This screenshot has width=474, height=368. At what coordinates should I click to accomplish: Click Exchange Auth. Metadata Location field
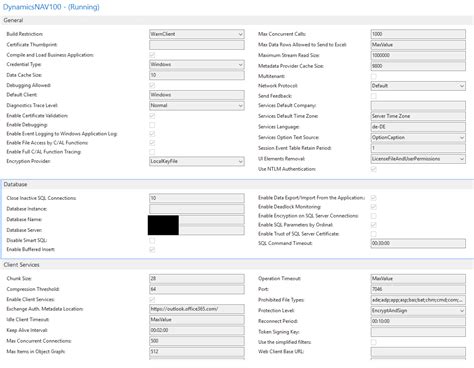[x=197, y=309]
